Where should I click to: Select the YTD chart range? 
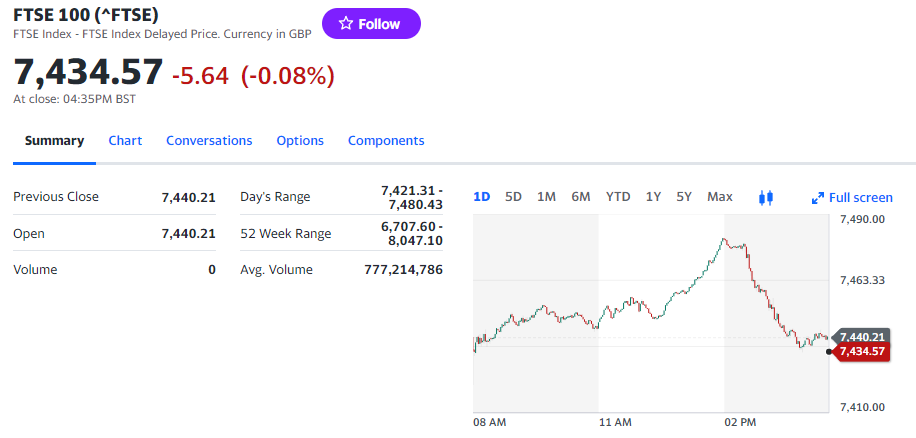(618, 197)
